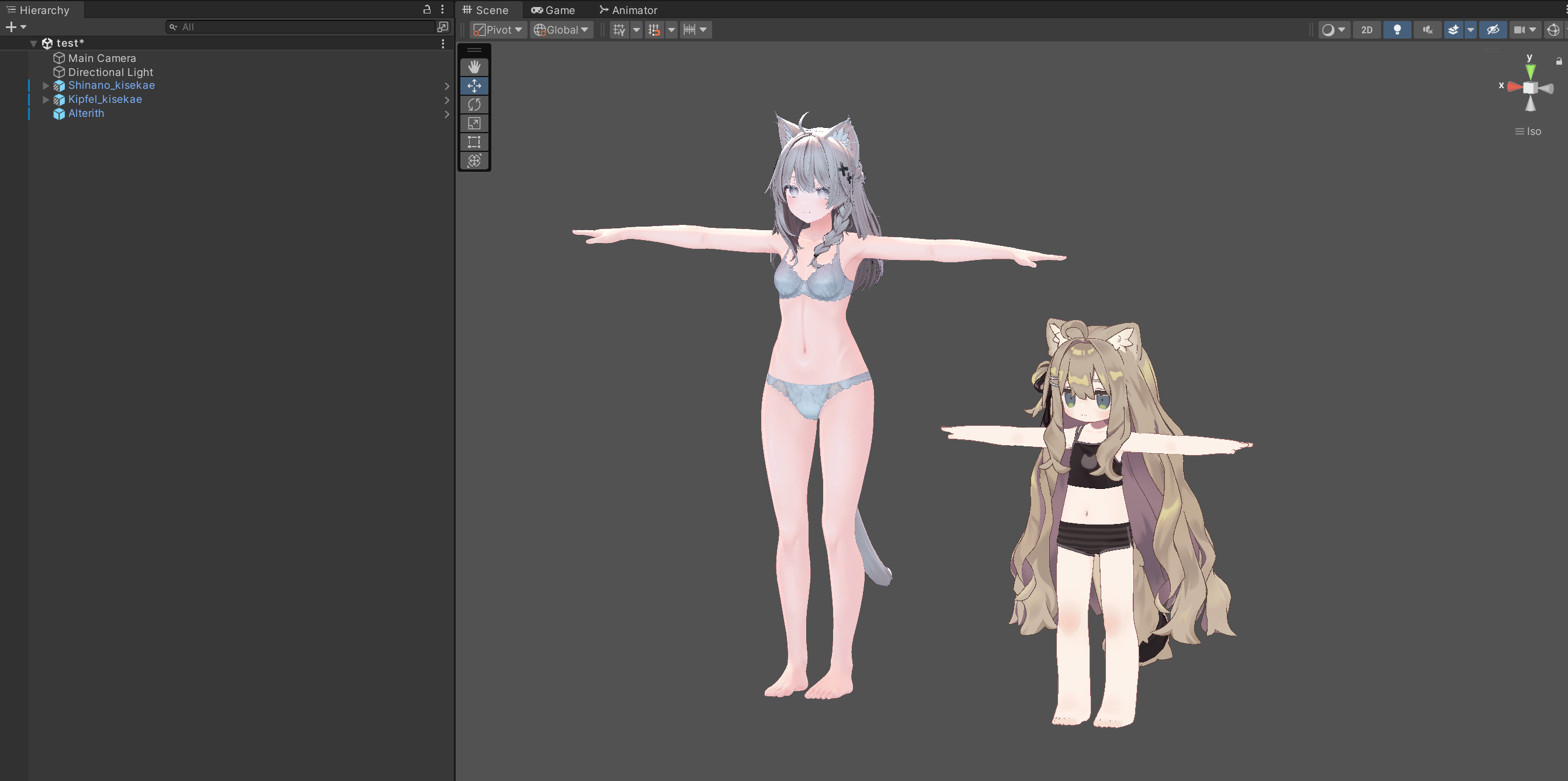Click the Main Camera object icon
The image size is (1568, 781).
pyautogui.click(x=59, y=58)
